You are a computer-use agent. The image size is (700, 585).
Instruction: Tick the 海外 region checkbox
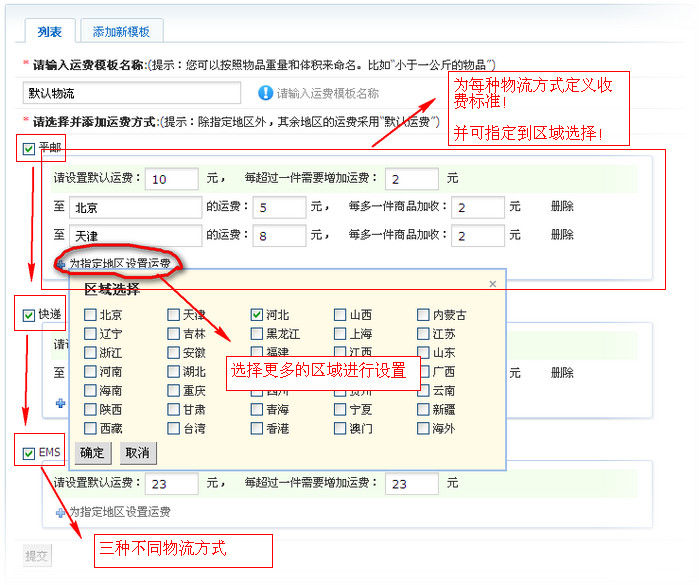[423, 429]
